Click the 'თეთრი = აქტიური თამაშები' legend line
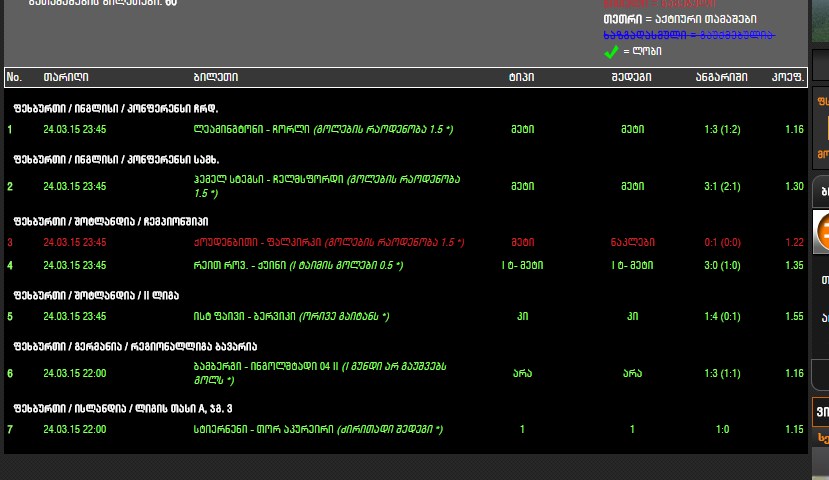Viewport: 829px width, 480px height. tap(680, 20)
